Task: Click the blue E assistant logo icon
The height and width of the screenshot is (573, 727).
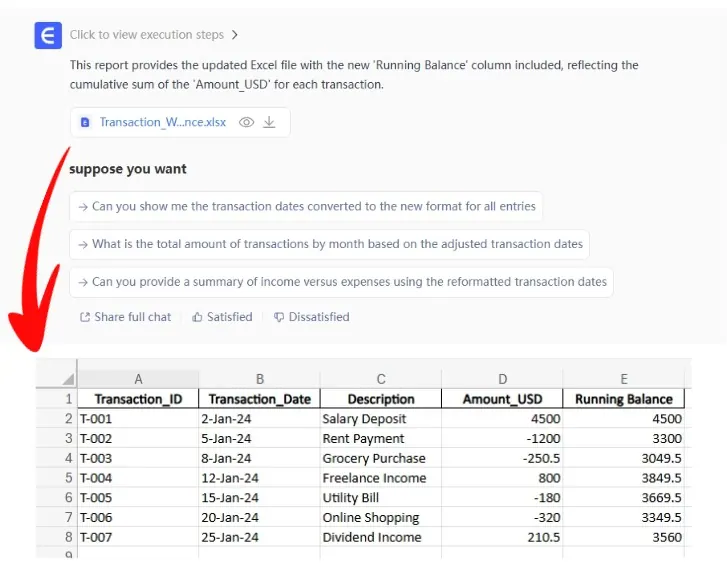Action: [47, 35]
